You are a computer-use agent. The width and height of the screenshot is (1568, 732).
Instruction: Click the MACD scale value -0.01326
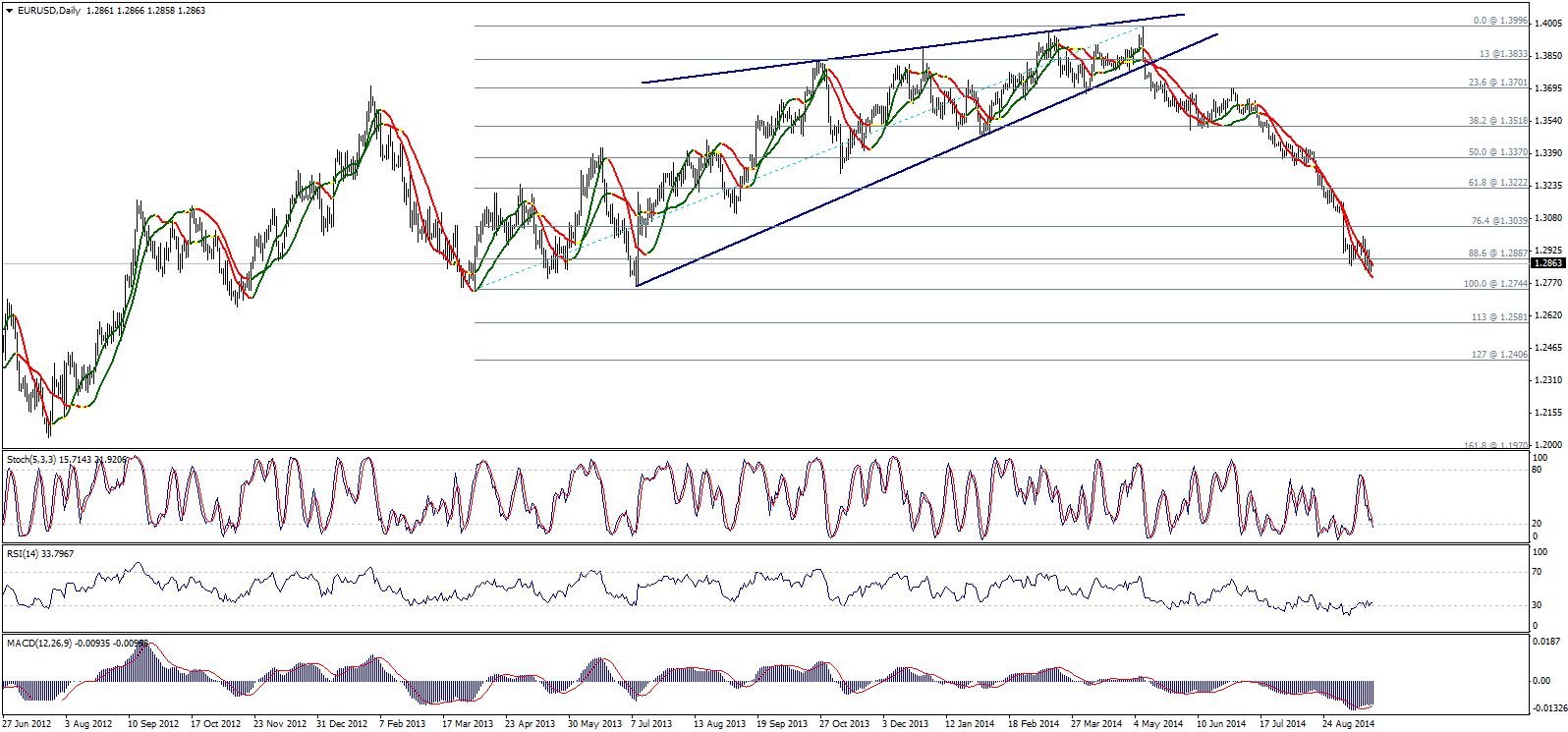1549,708
